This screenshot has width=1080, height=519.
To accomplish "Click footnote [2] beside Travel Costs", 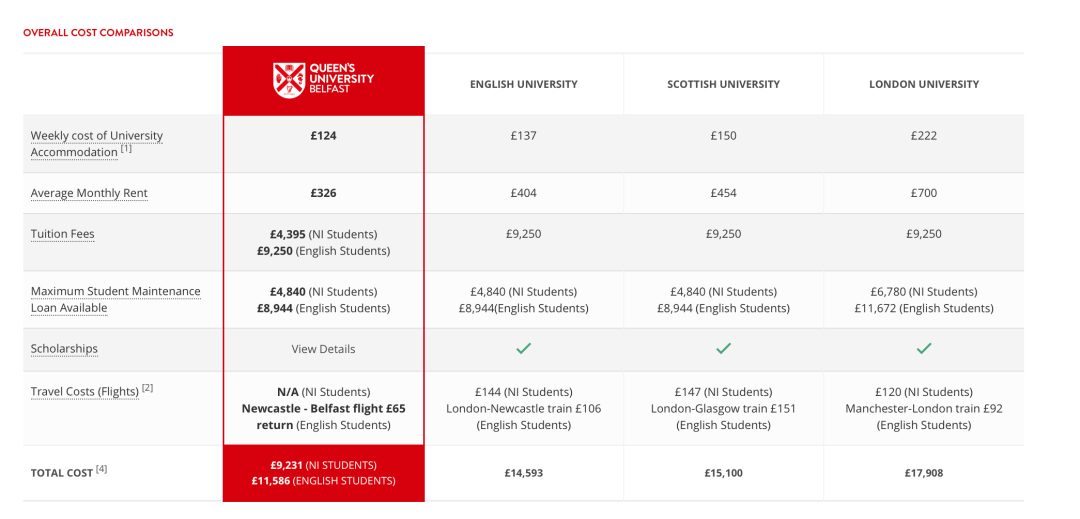I will [147, 388].
